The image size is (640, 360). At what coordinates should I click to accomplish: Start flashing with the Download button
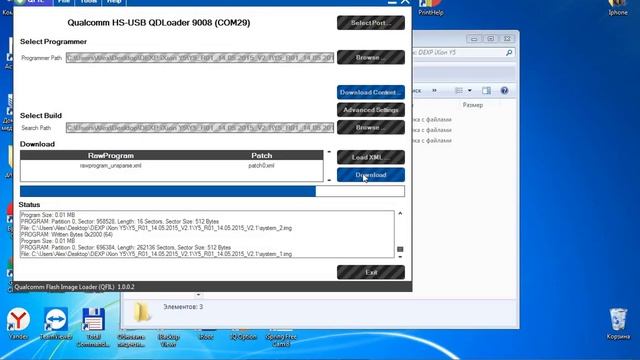[371, 175]
